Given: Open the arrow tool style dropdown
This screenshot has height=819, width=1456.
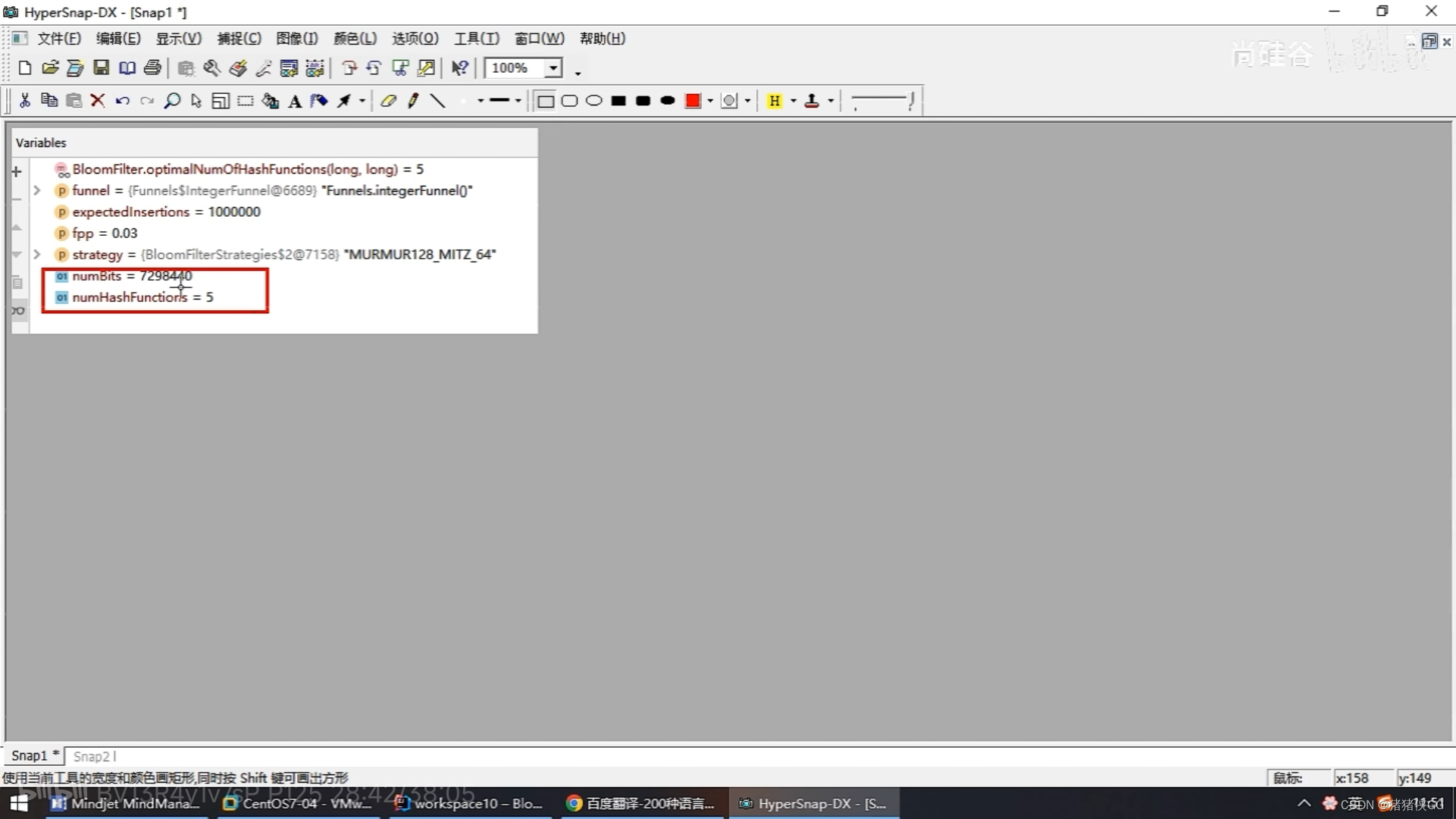Looking at the screenshot, I should [x=362, y=101].
